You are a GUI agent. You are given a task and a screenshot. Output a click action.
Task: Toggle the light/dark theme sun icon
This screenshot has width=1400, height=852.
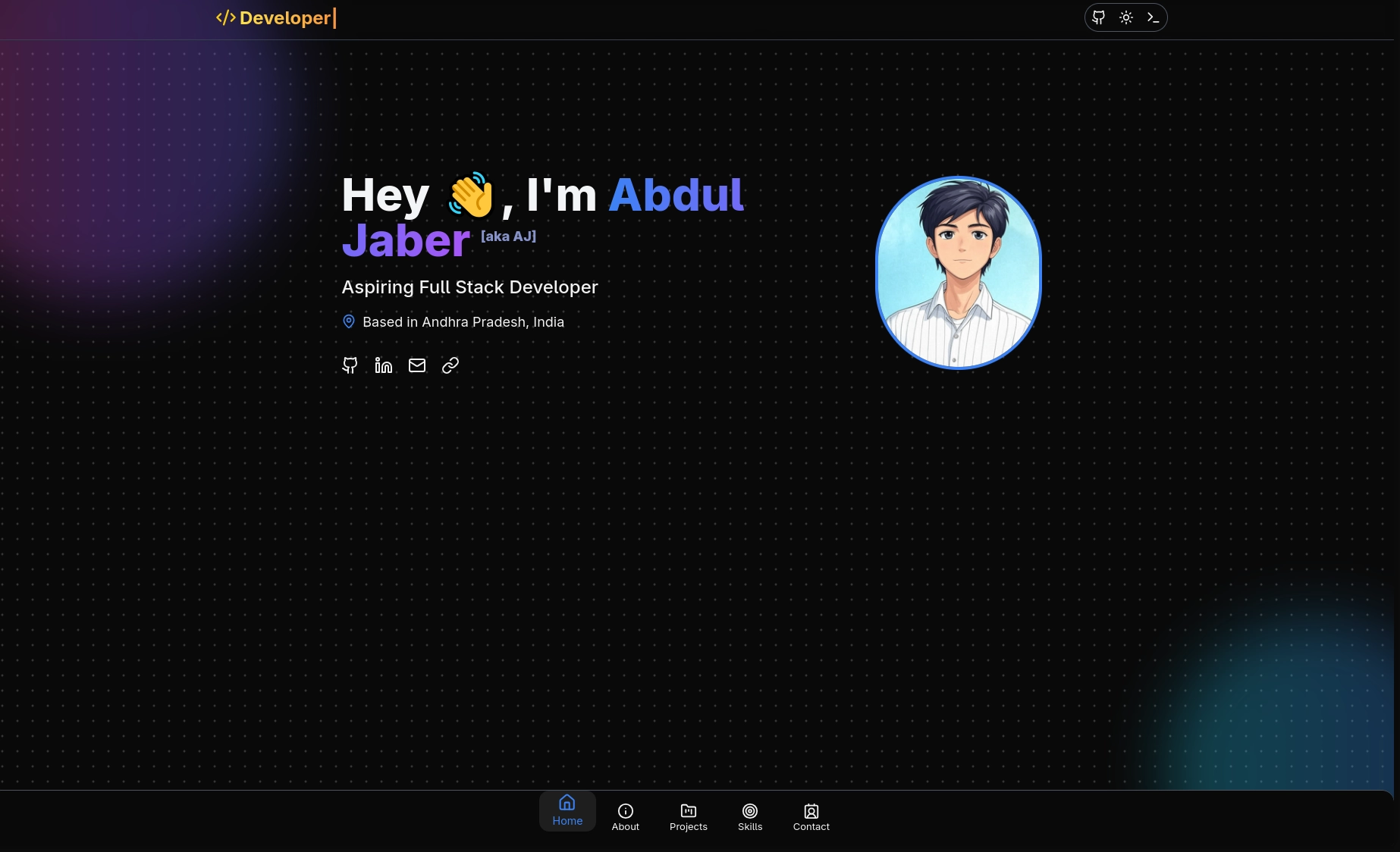coord(1126,17)
